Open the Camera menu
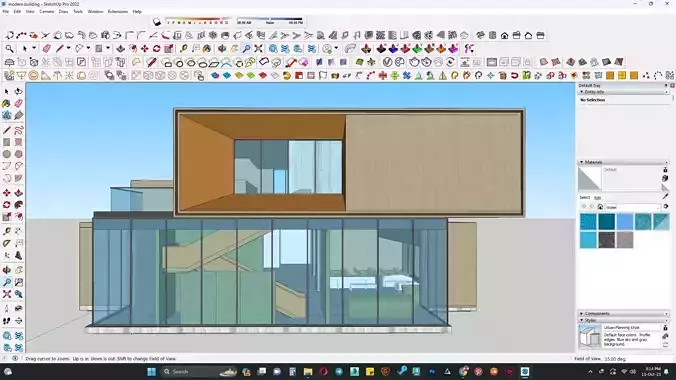 (x=47, y=12)
